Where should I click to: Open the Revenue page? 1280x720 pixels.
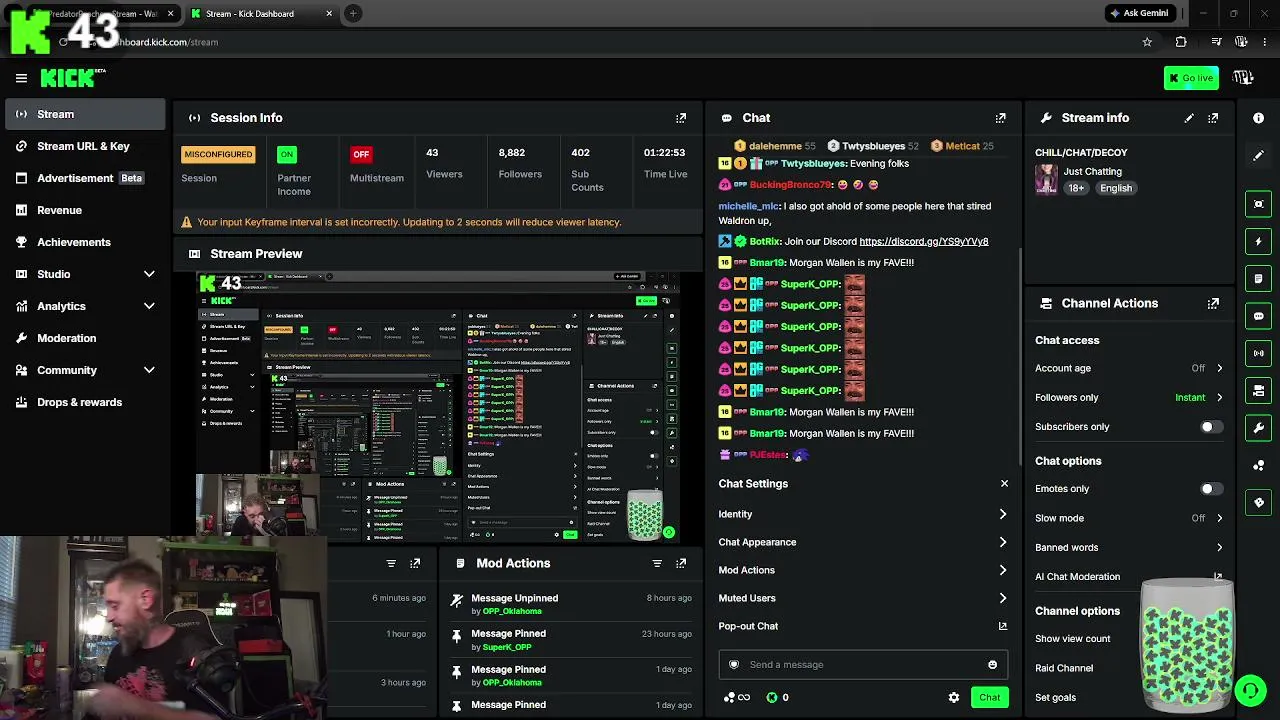point(85,210)
